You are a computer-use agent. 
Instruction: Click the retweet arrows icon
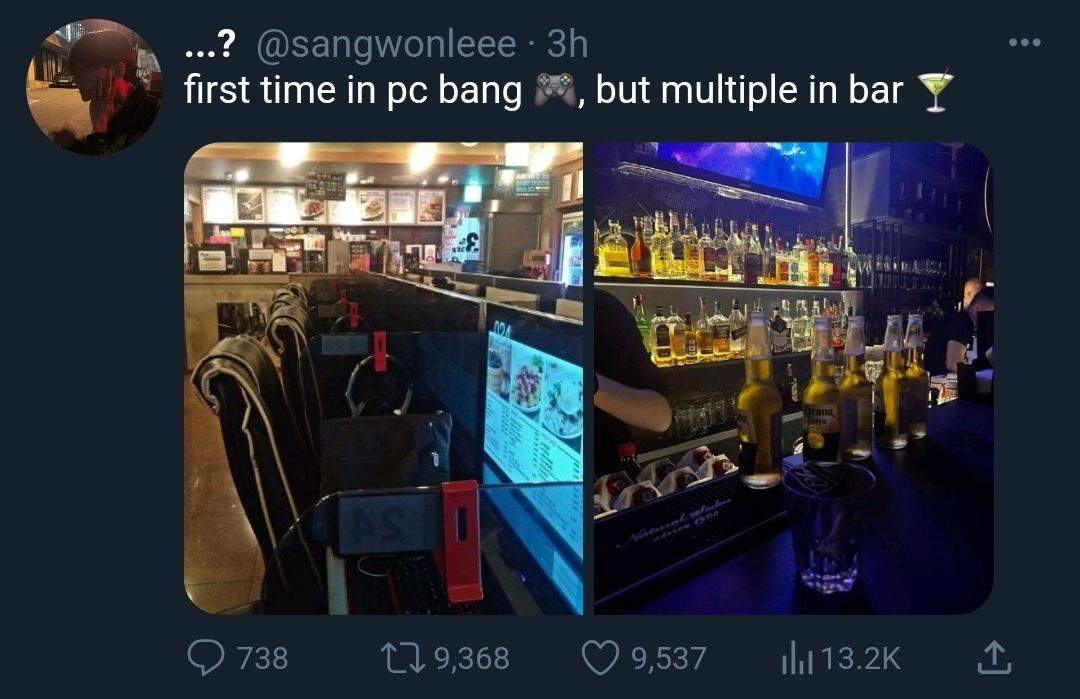tap(405, 658)
